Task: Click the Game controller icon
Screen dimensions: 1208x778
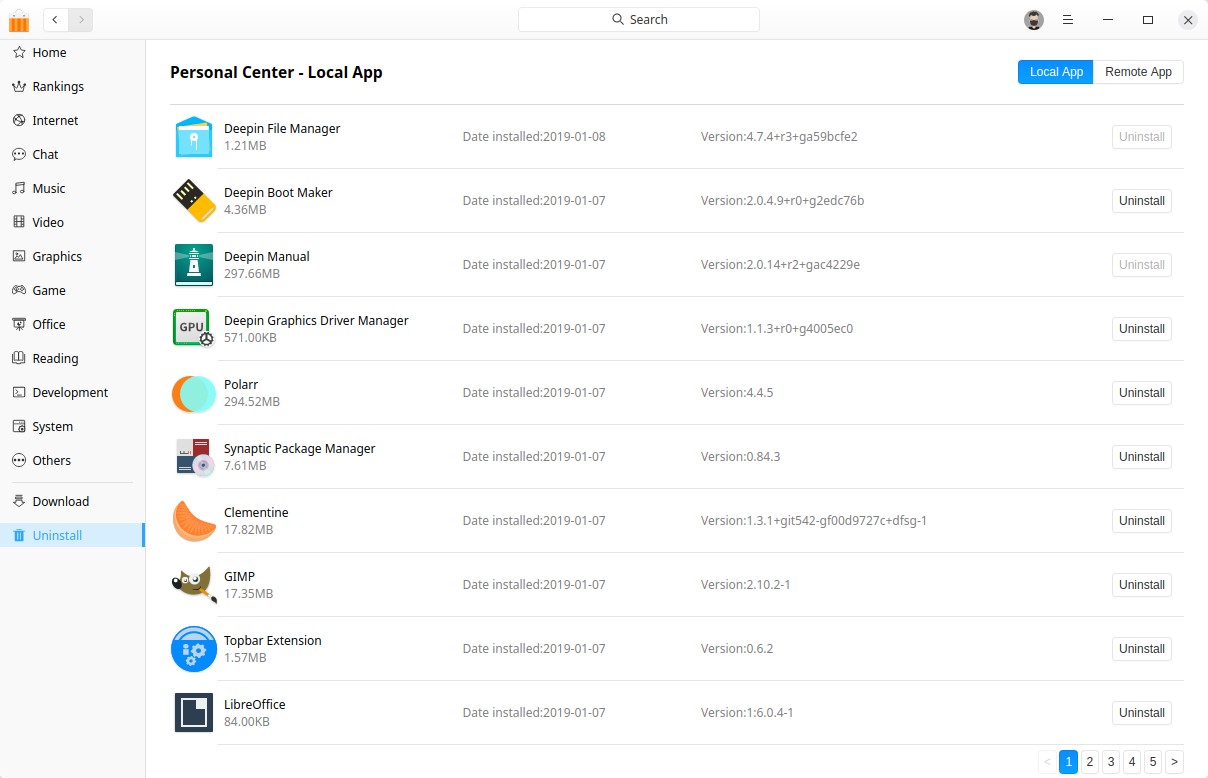Action: click(19, 290)
